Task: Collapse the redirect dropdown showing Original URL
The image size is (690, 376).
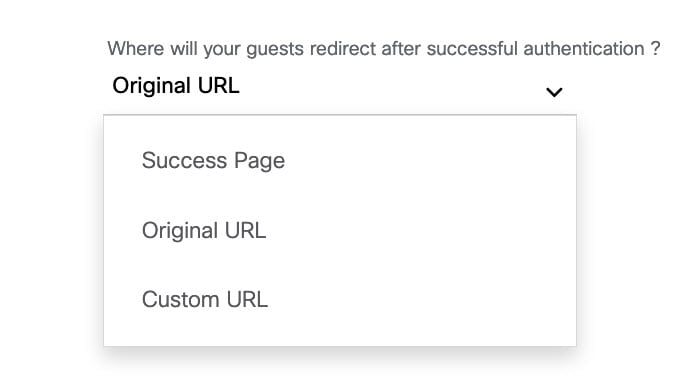Action: click(x=340, y=86)
